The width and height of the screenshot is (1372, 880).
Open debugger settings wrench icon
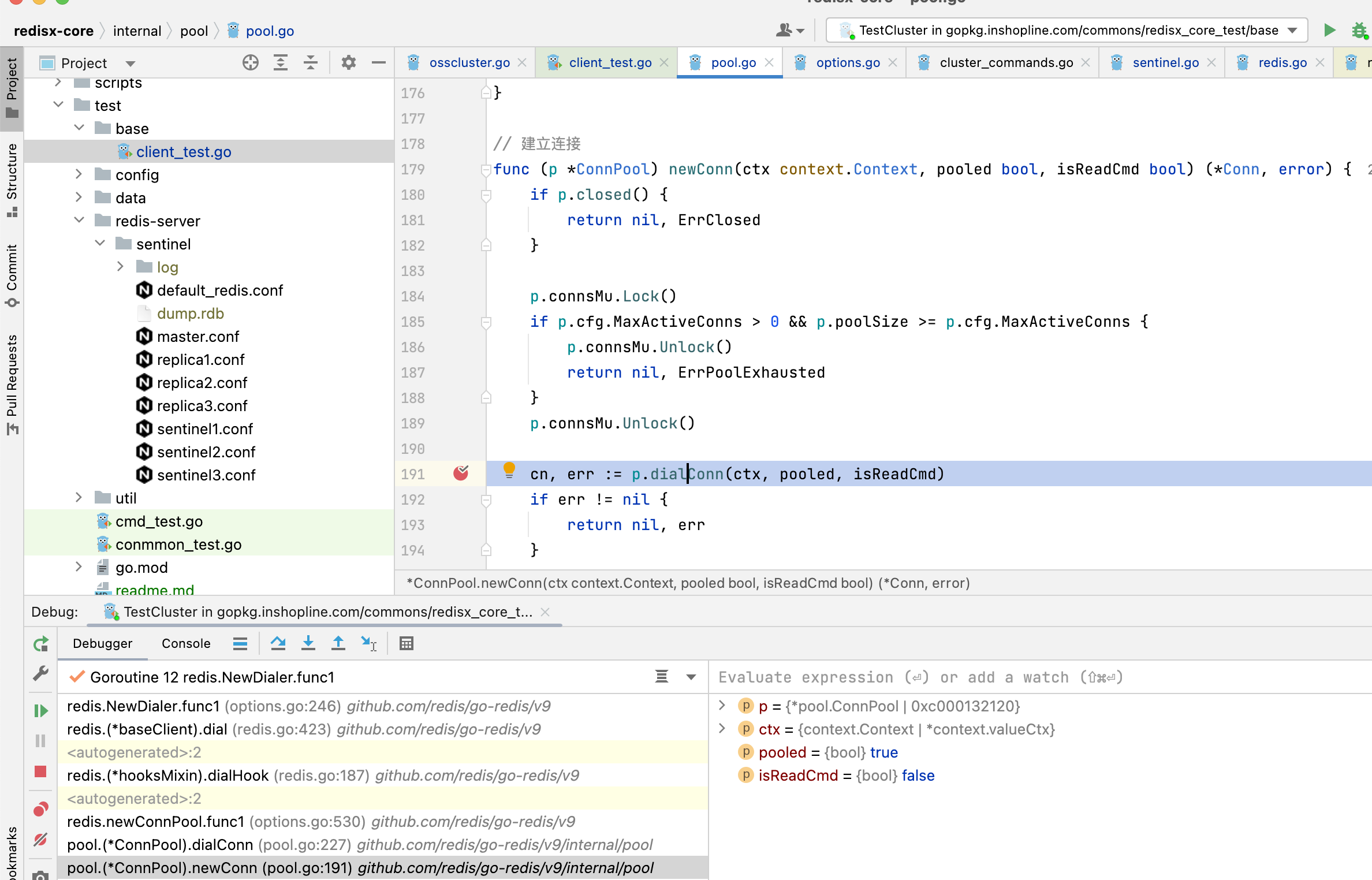tap(40, 674)
